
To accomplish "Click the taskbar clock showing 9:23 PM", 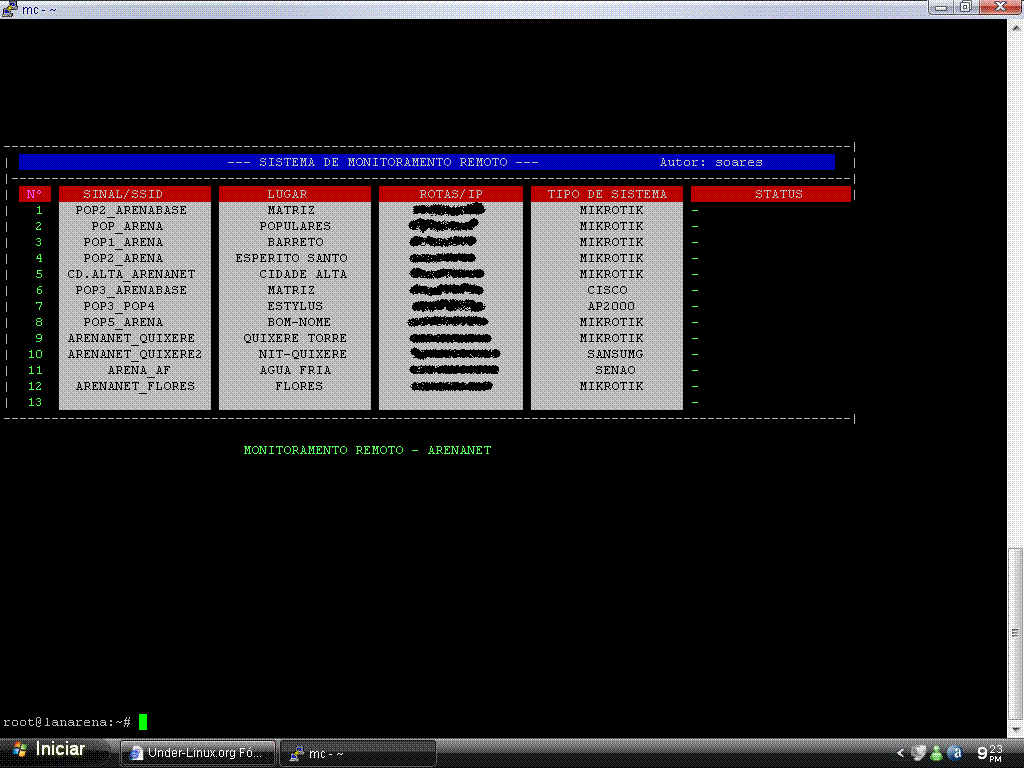I will click(990, 753).
